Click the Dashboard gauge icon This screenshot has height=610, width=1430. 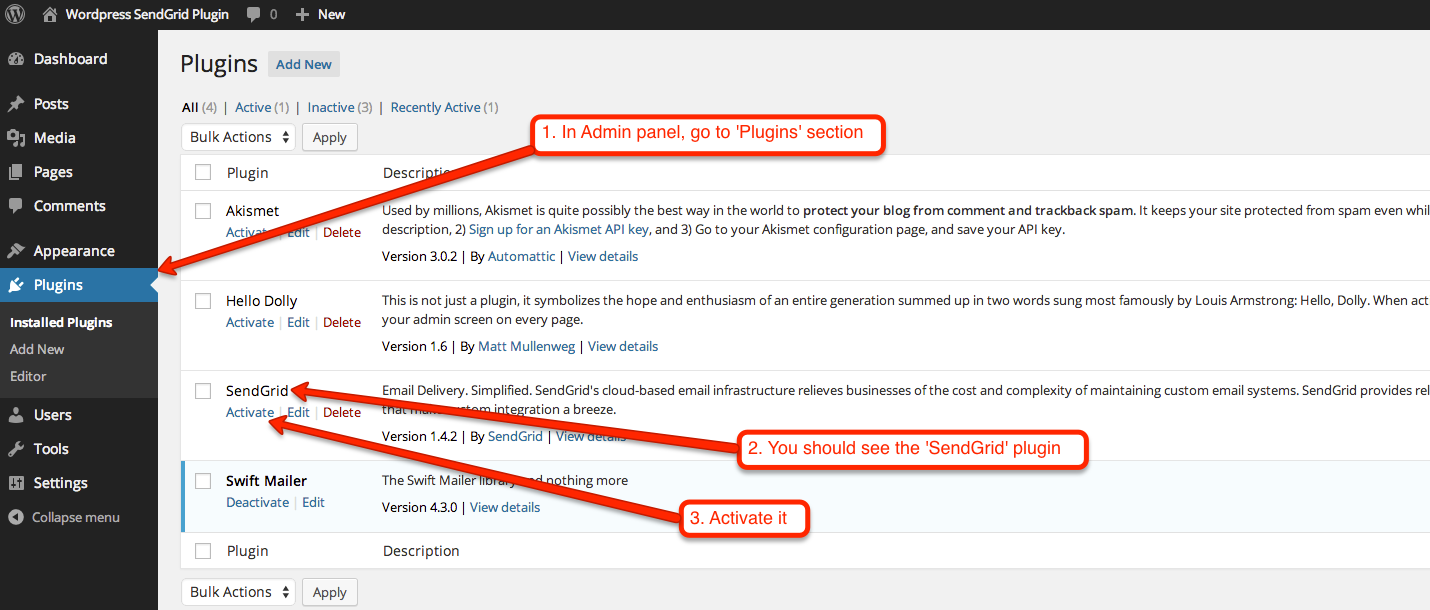[16, 59]
